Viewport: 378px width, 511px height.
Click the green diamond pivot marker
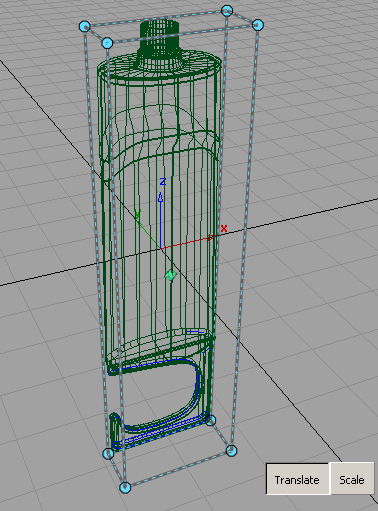point(171,275)
